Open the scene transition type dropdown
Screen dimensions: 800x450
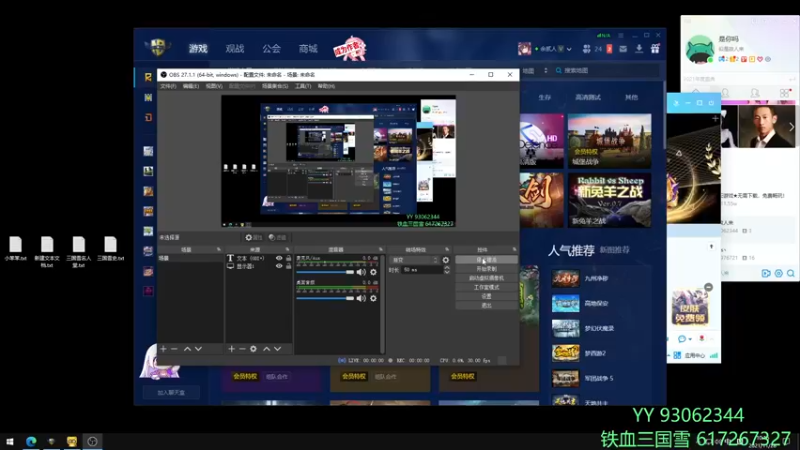414,260
